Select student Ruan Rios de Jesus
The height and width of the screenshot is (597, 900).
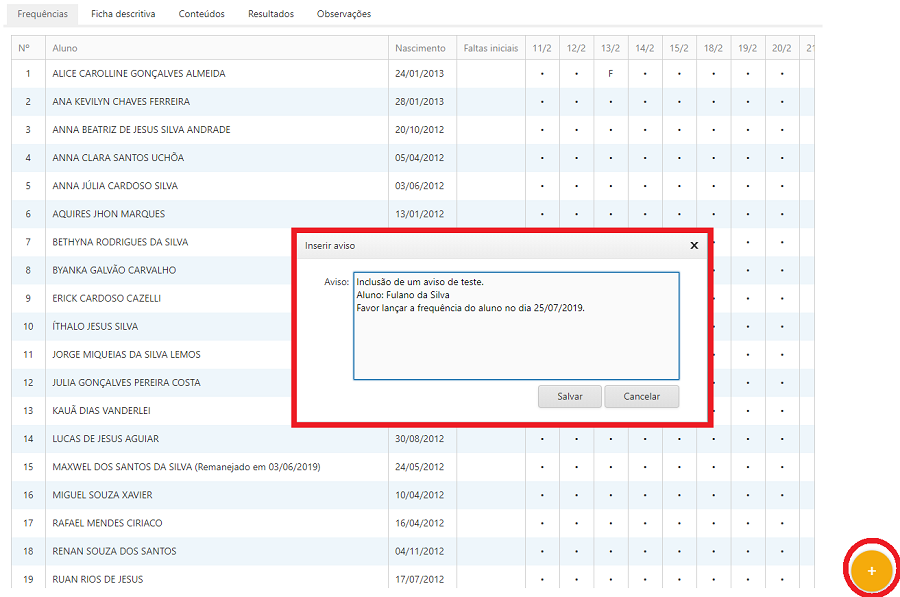point(98,579)
